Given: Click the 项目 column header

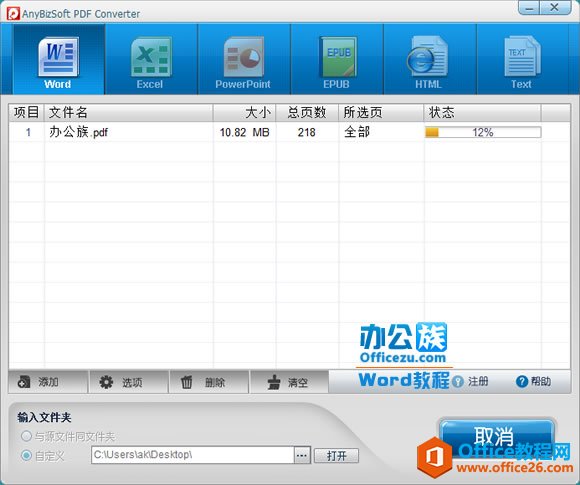Looking at the screenshot, I should pos(26,112).
